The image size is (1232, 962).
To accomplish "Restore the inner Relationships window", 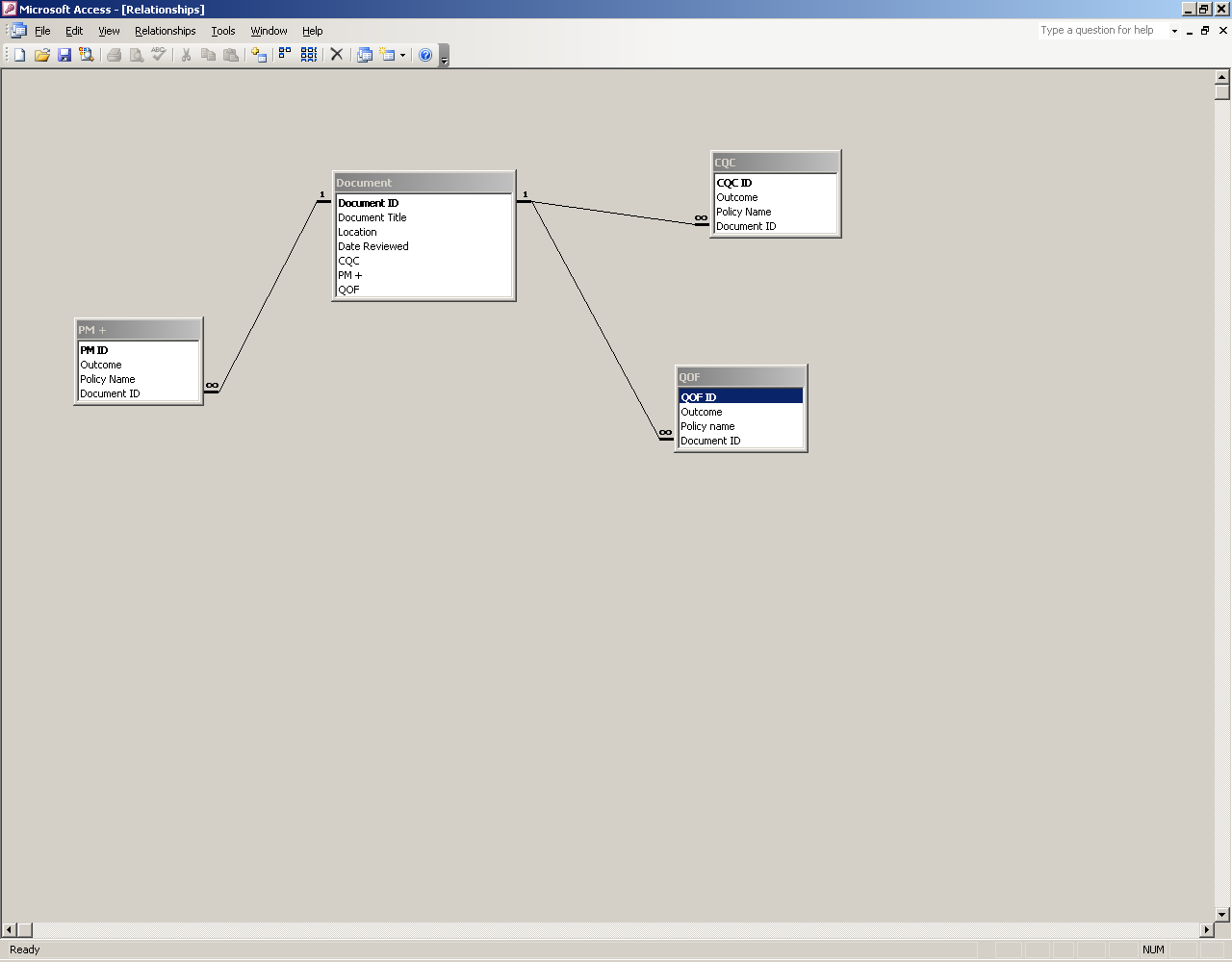I will [1205, 31].
